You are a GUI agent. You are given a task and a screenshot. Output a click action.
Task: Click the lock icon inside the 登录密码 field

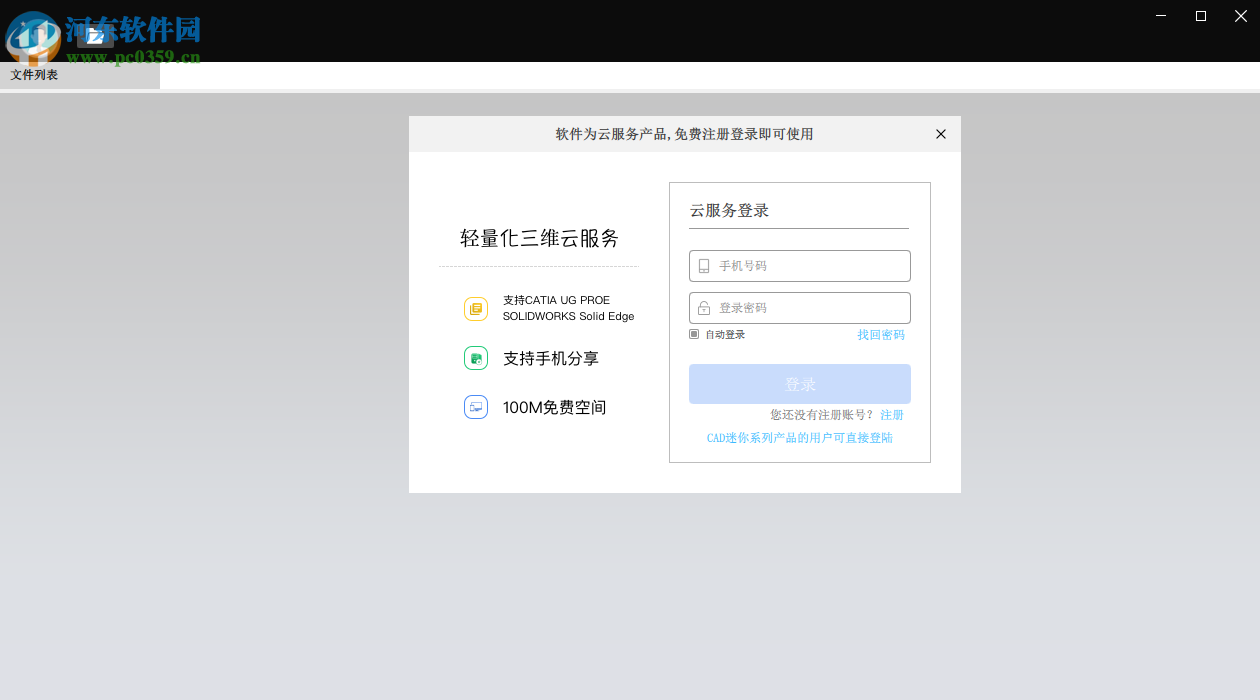(703, 307)
